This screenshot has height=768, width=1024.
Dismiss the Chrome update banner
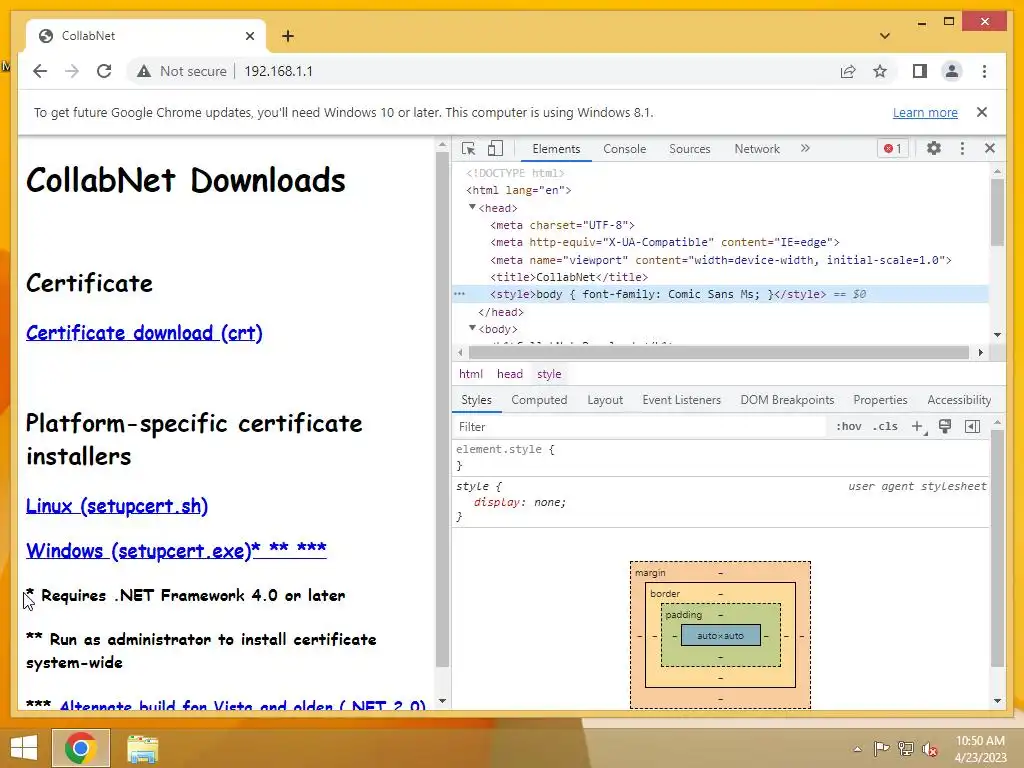coord(982,112)
